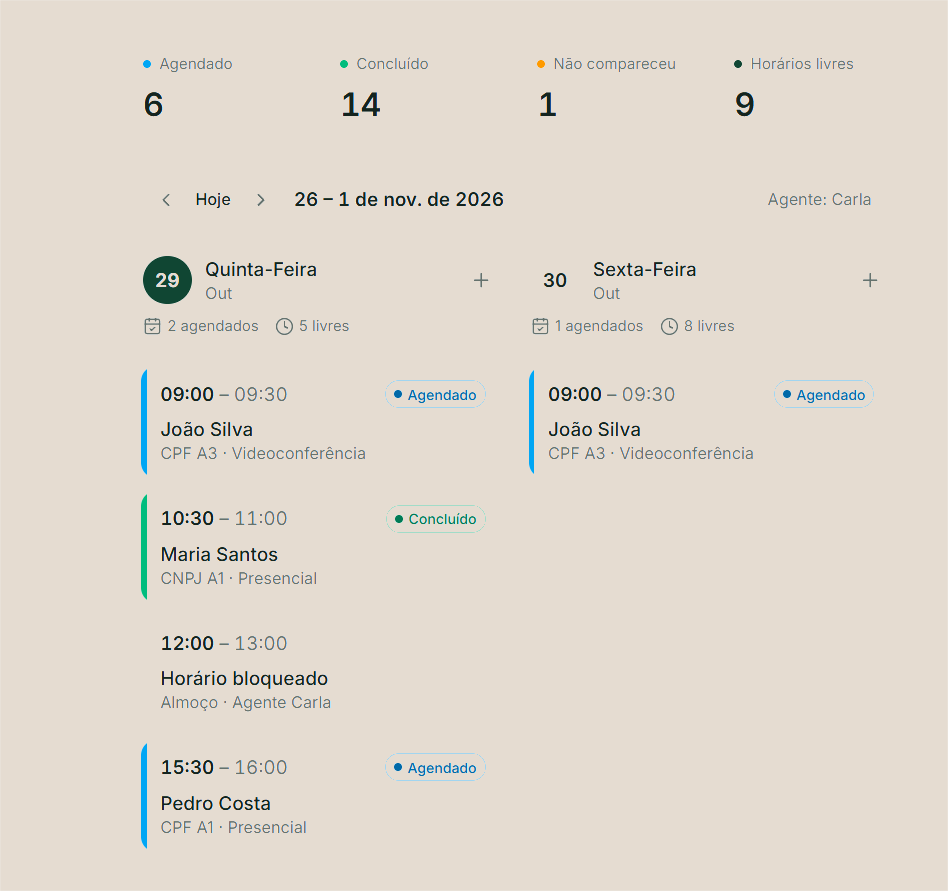This screenshot has height=891, width=948.
Task: Add an appointment on Sexta-Feira with the plus icon
Action: click(x=869, y=280)
